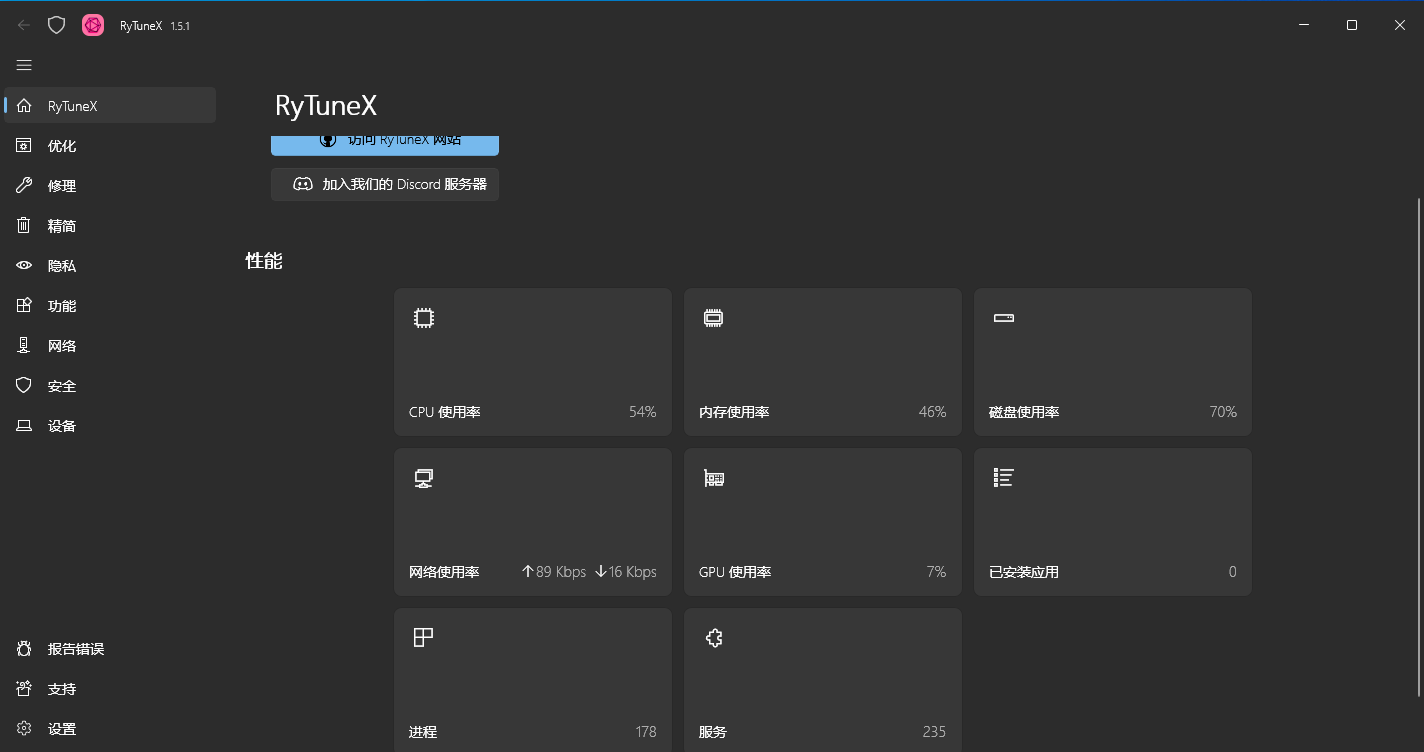Open the 磁盘使用率 card
The height and width of the screenshot is (752, 1424).
(1113, 362)
